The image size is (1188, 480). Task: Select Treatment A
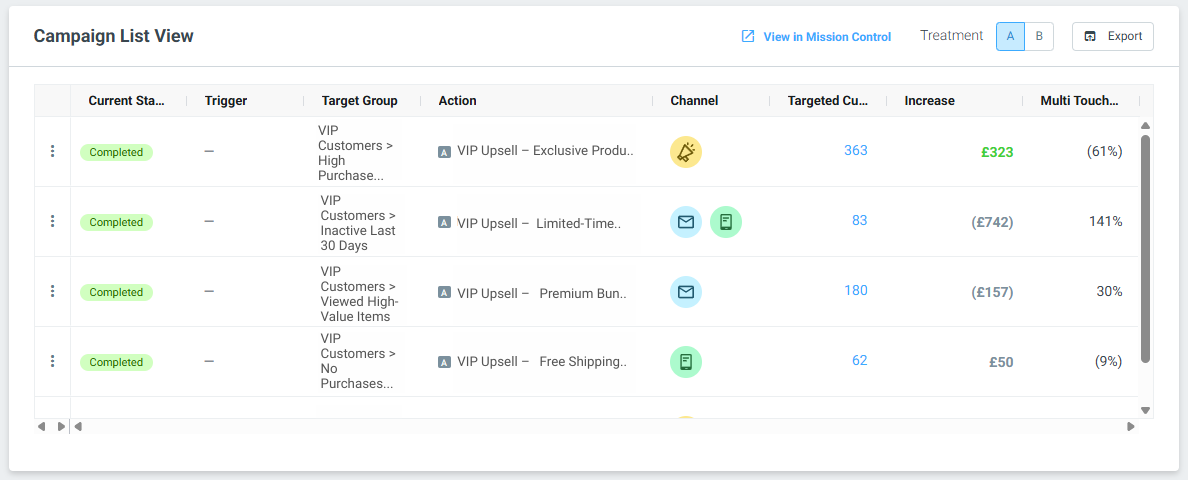[x=1010, y=36]
